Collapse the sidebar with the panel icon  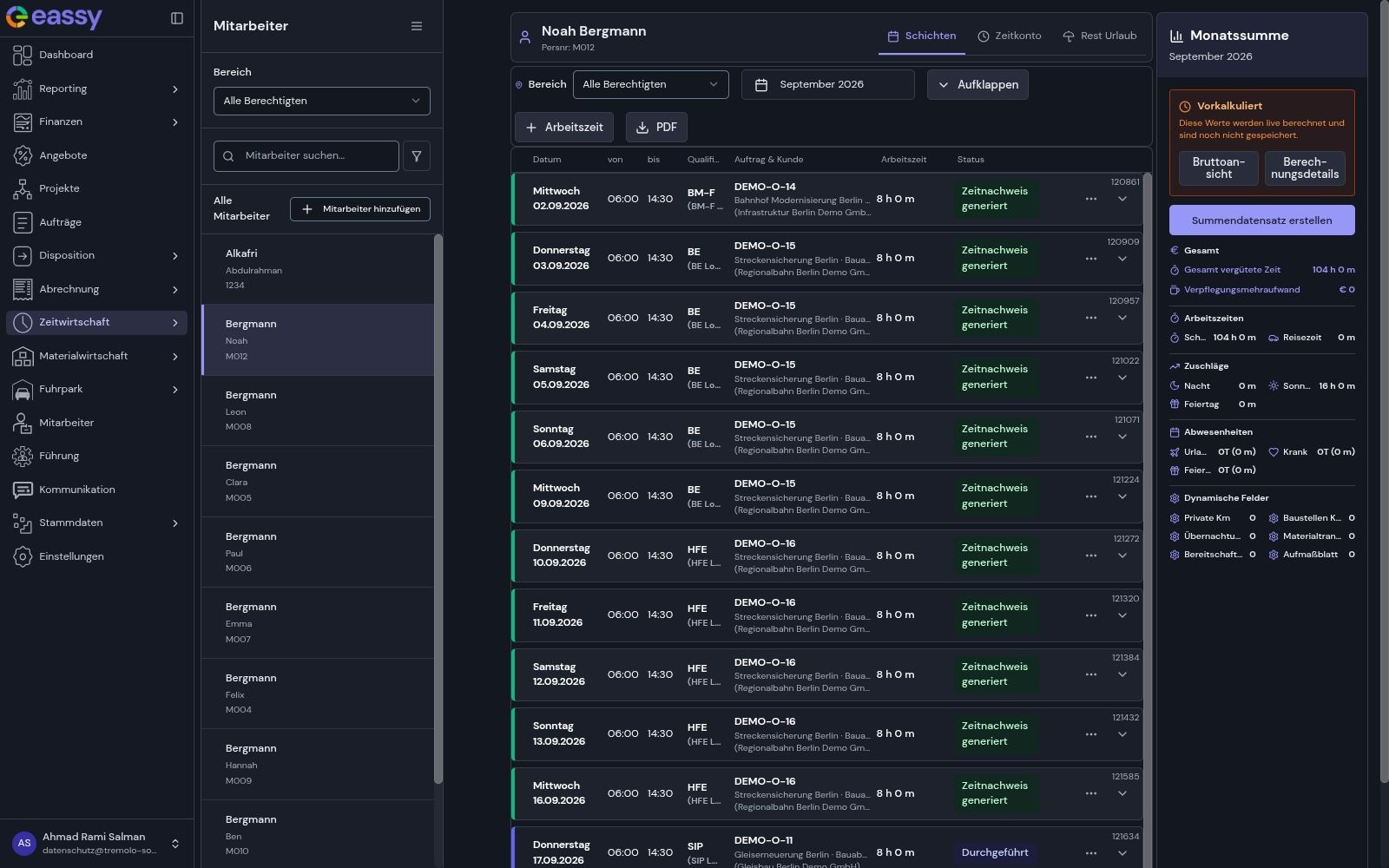tap(177, 18)
